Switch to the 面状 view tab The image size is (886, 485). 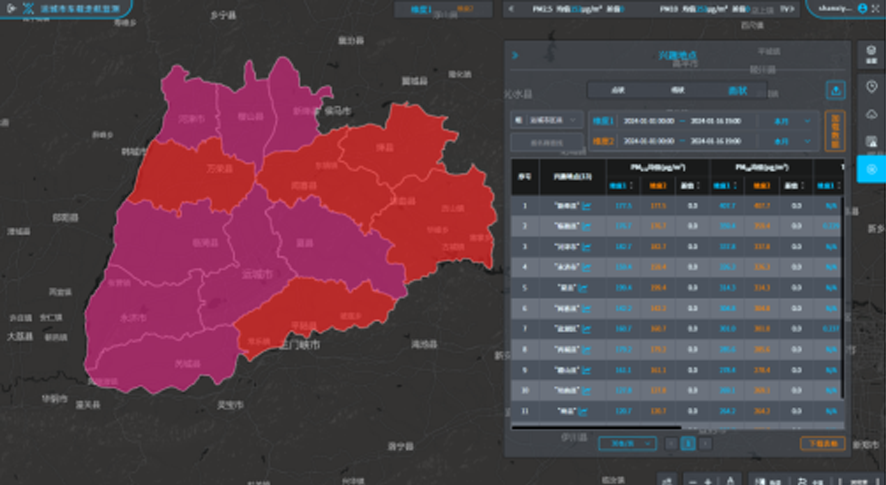737,90
